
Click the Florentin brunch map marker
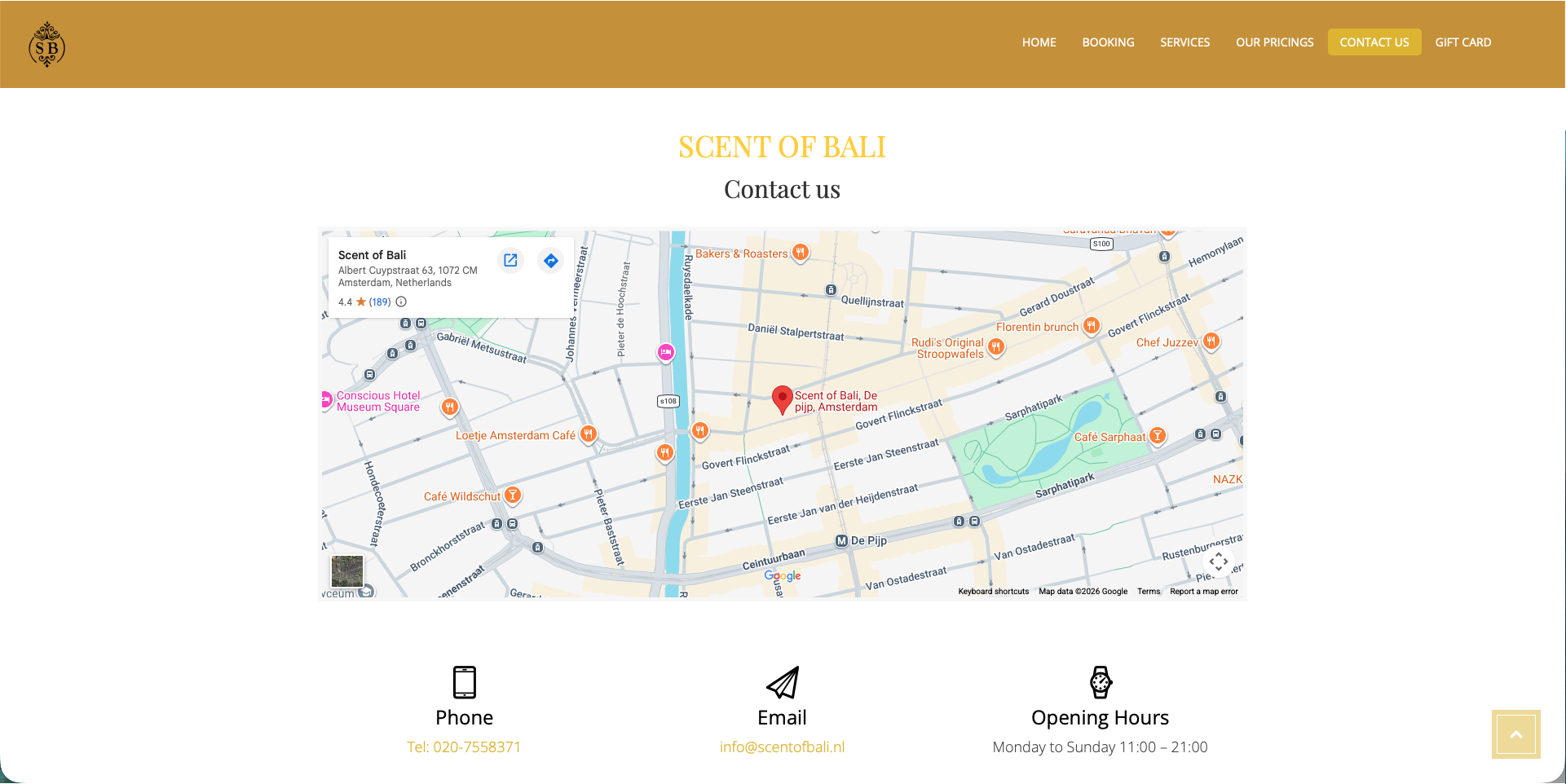[x=1091, y=326]
